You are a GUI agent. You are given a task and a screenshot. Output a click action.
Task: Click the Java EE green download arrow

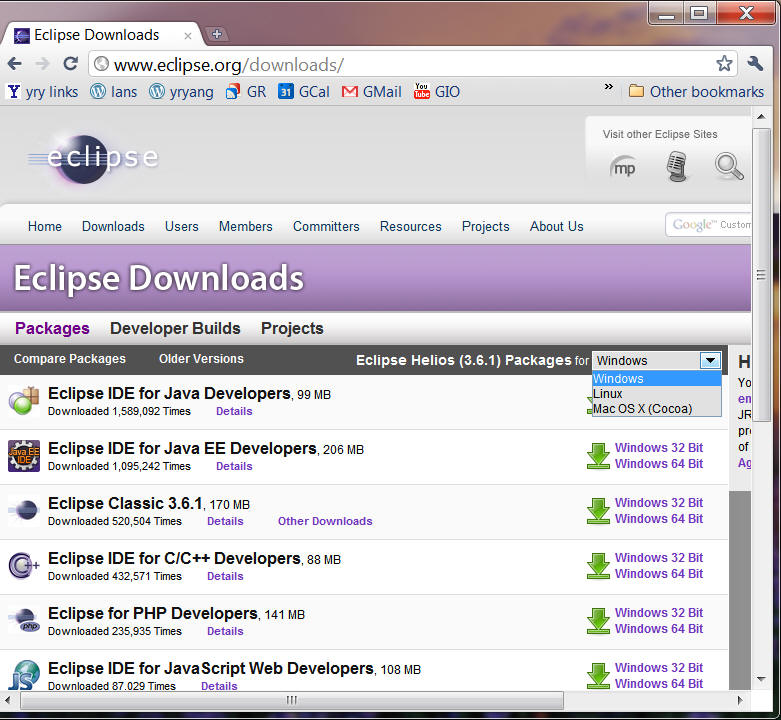coord(598,456)
